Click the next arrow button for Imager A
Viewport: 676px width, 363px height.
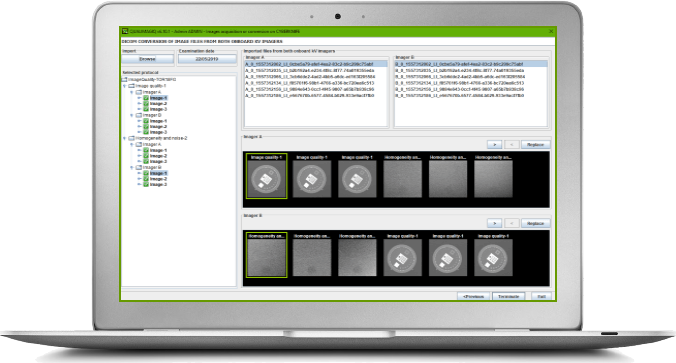(494, 144)
